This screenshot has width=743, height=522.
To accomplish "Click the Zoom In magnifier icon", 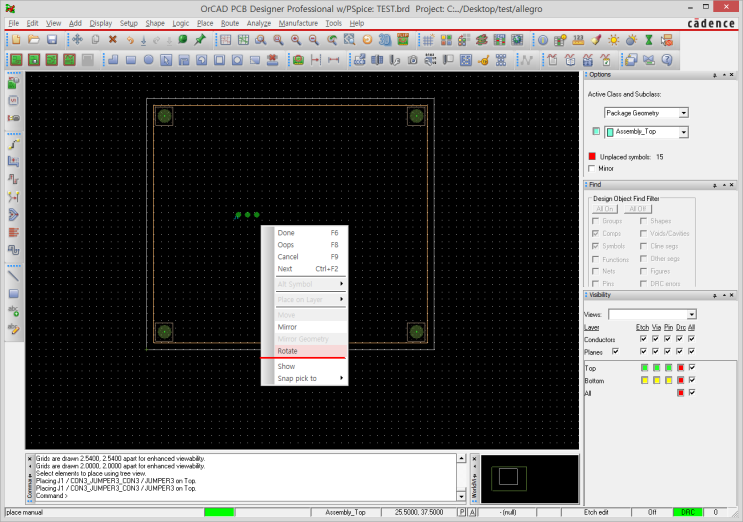I will coord(296,40).
